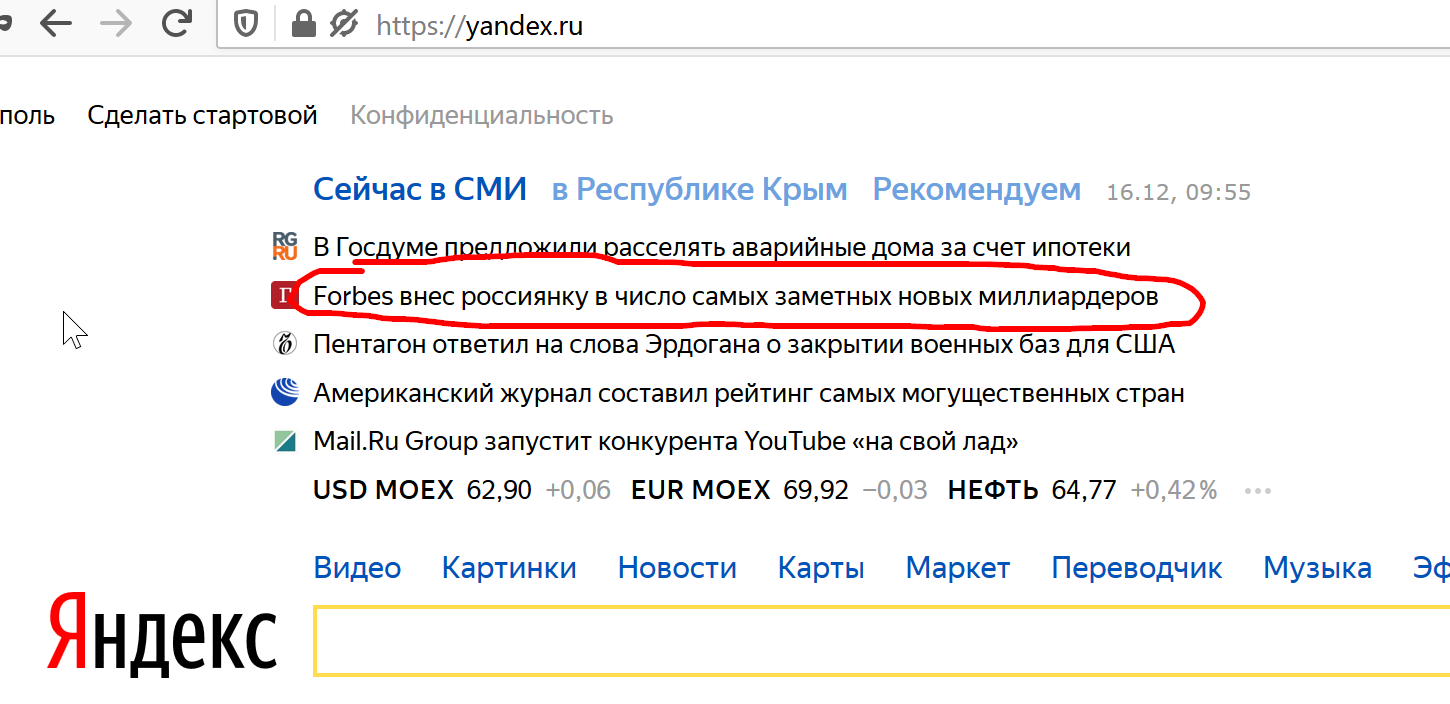Open Конфиденциальность link

[482, 115]
